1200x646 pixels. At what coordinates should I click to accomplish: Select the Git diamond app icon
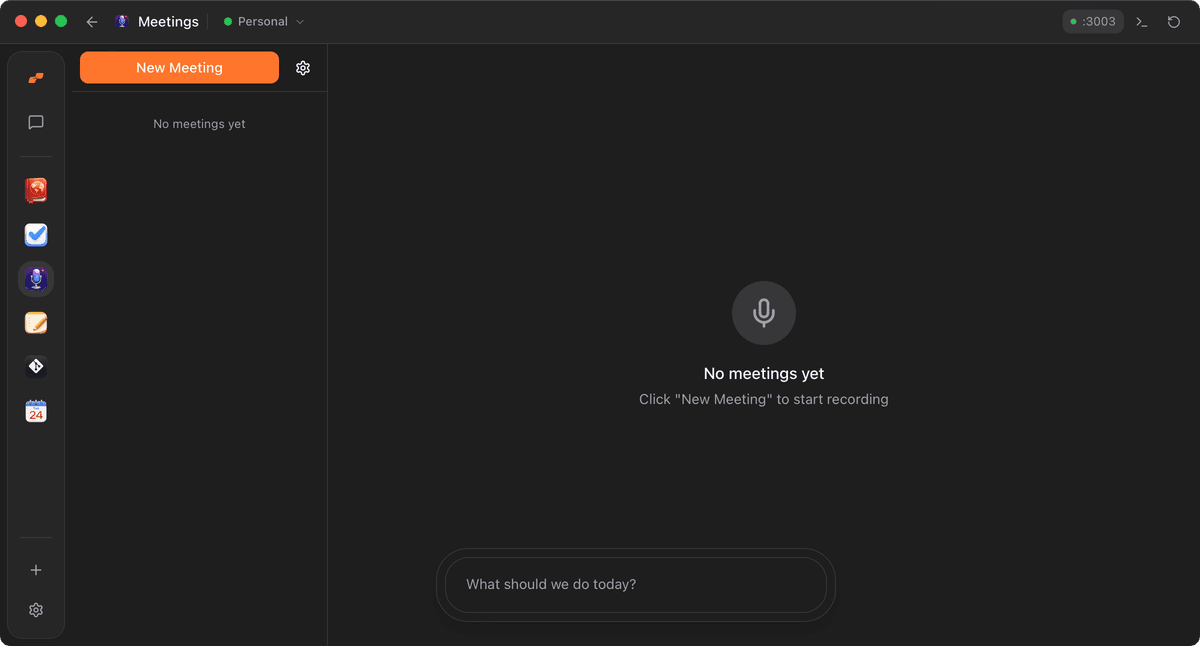(x=35, y=366)
